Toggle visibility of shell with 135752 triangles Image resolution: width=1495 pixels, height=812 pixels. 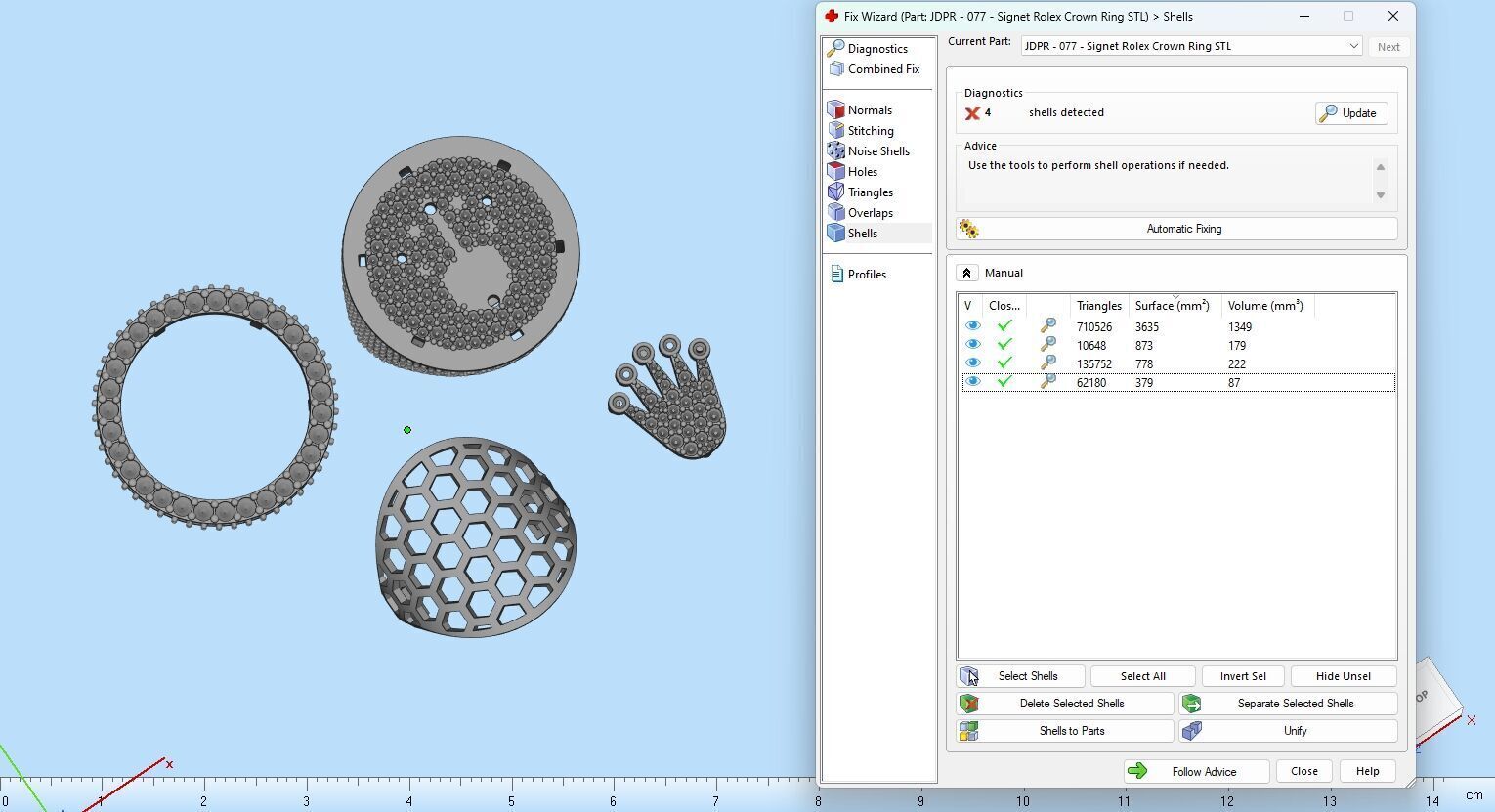point(972,363)
